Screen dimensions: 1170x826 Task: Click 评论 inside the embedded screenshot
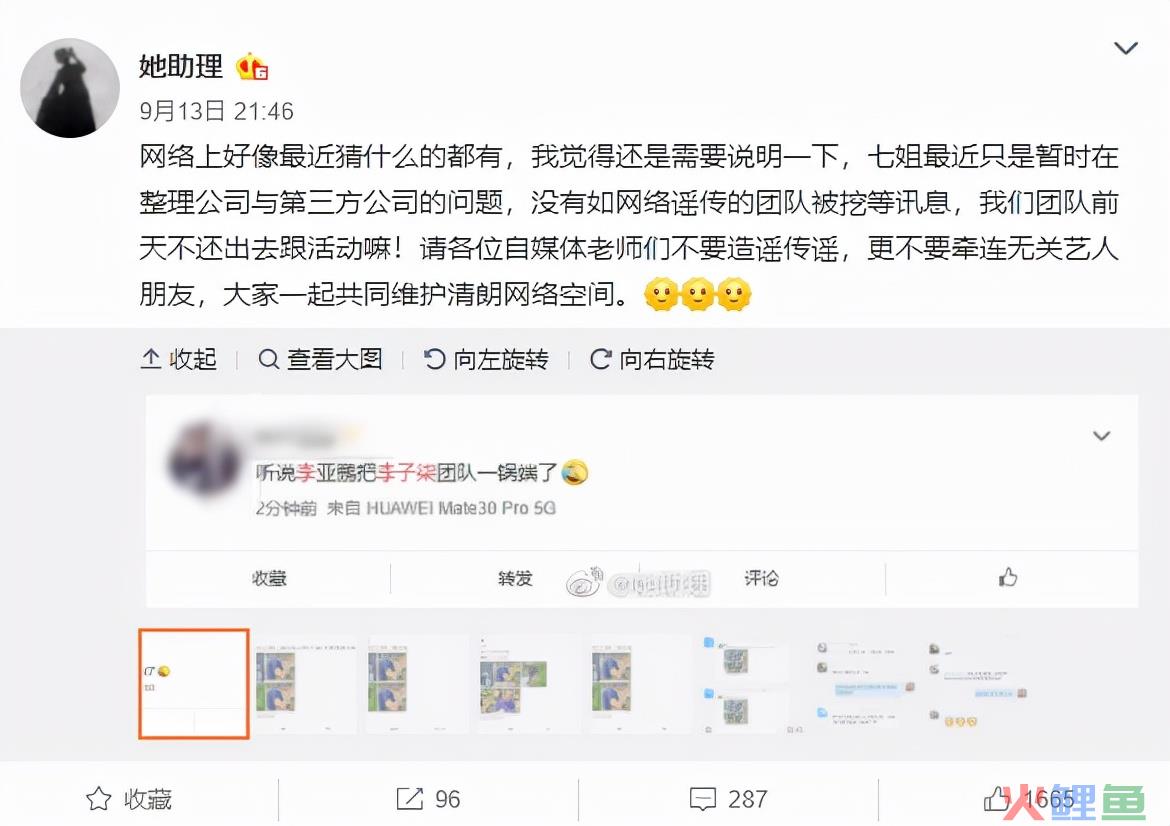pos(761,578)
